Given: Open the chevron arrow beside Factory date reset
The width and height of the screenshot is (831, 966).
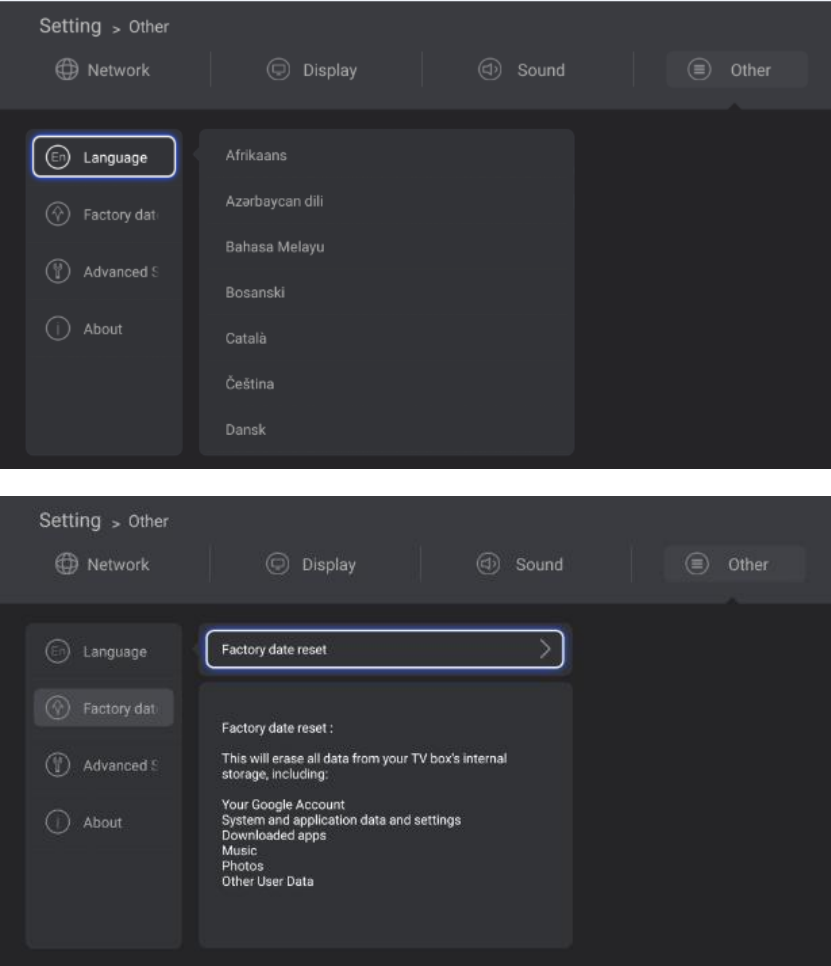Looking at the screenshot, I should pyautogui.click(x=545, y=649).
